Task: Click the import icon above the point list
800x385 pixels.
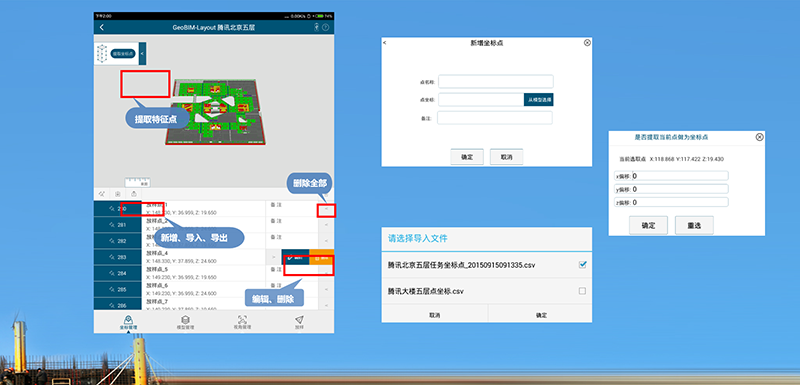Action: [118, 194]
